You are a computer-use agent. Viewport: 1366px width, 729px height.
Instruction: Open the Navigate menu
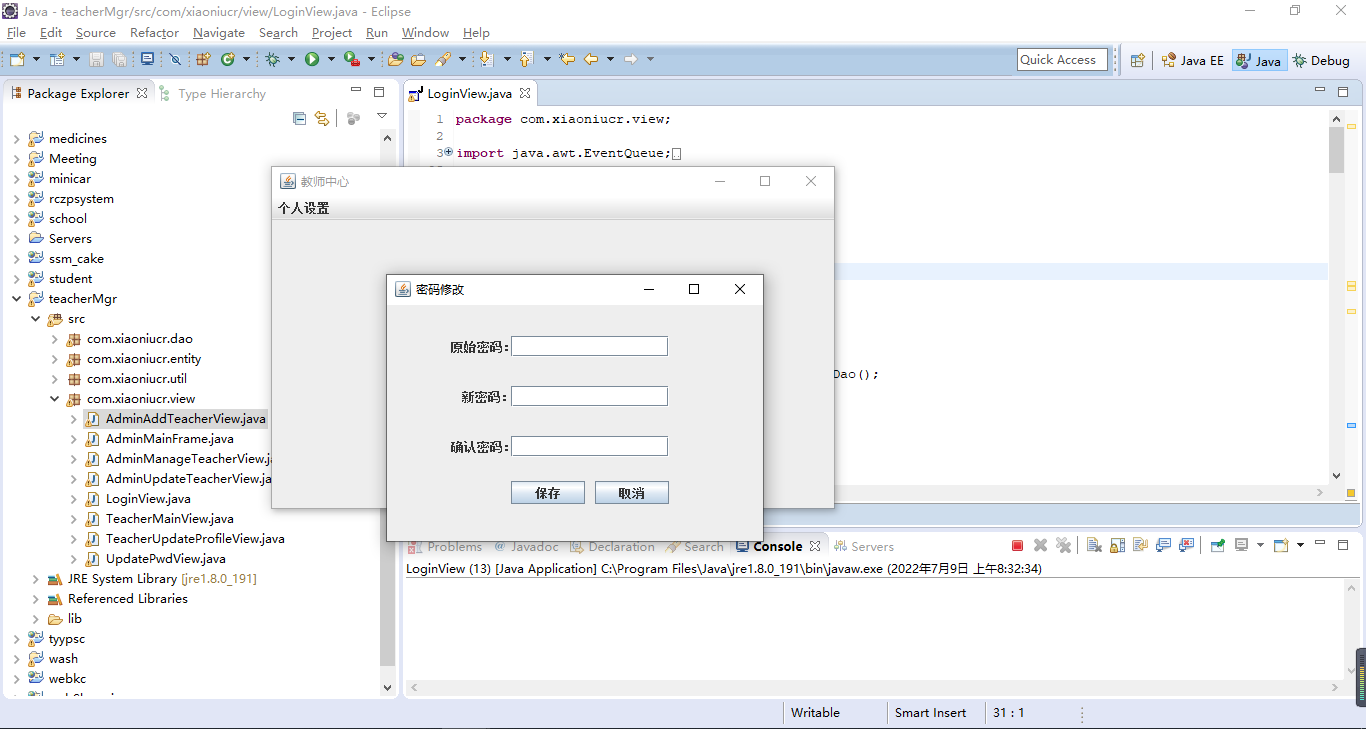[219, 32]
